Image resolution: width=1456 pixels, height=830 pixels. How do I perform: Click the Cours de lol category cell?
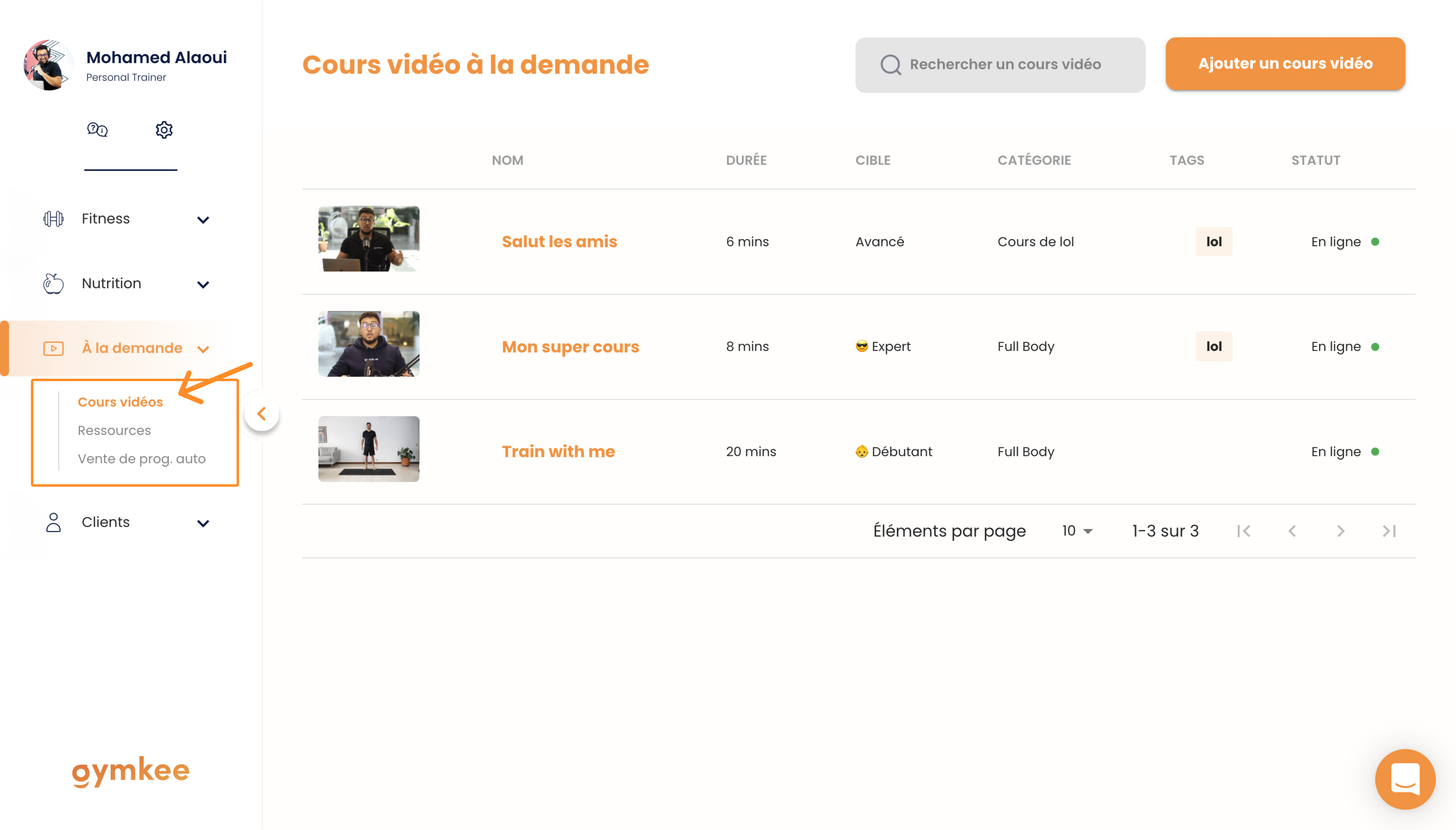(1035, 242)
